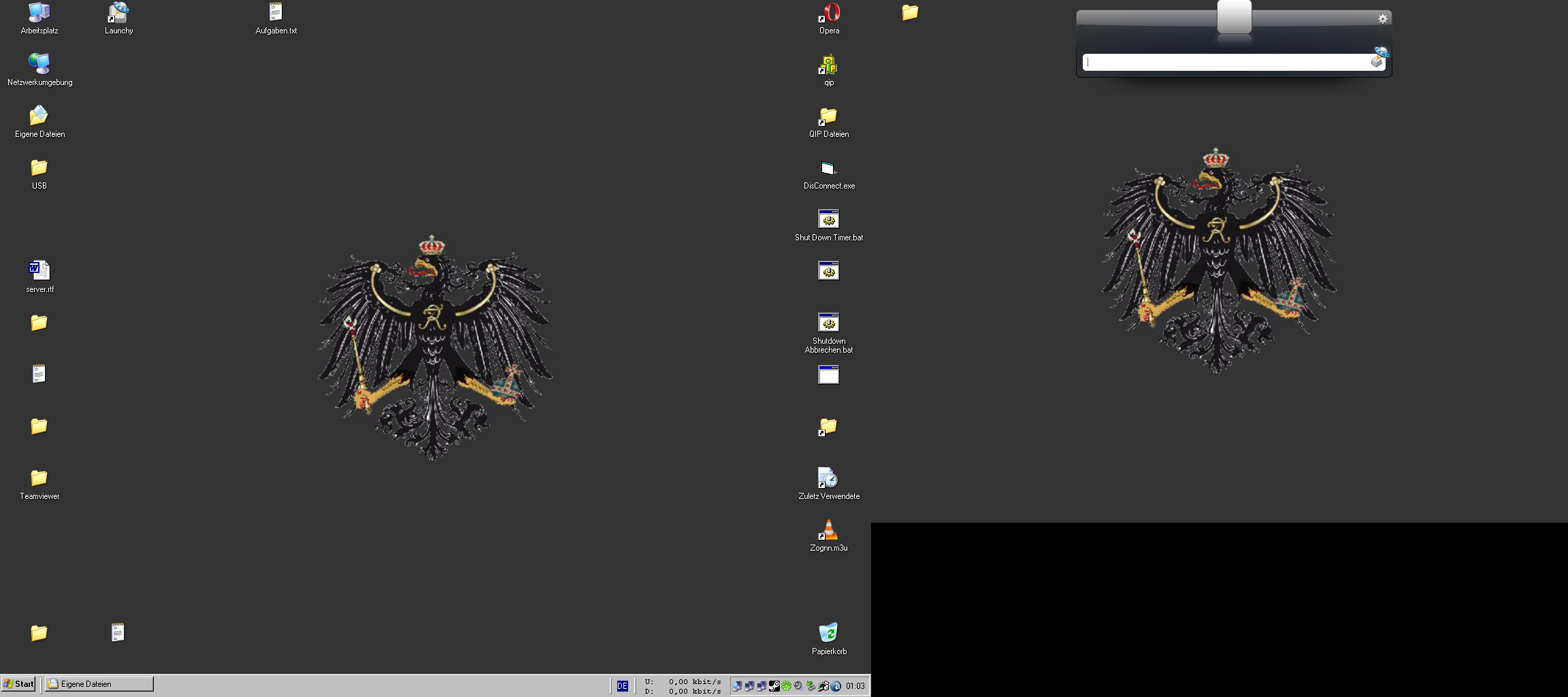Click the Start button
The width and height of the screenshot is (1568, 697).
click(x=19, y=684)
